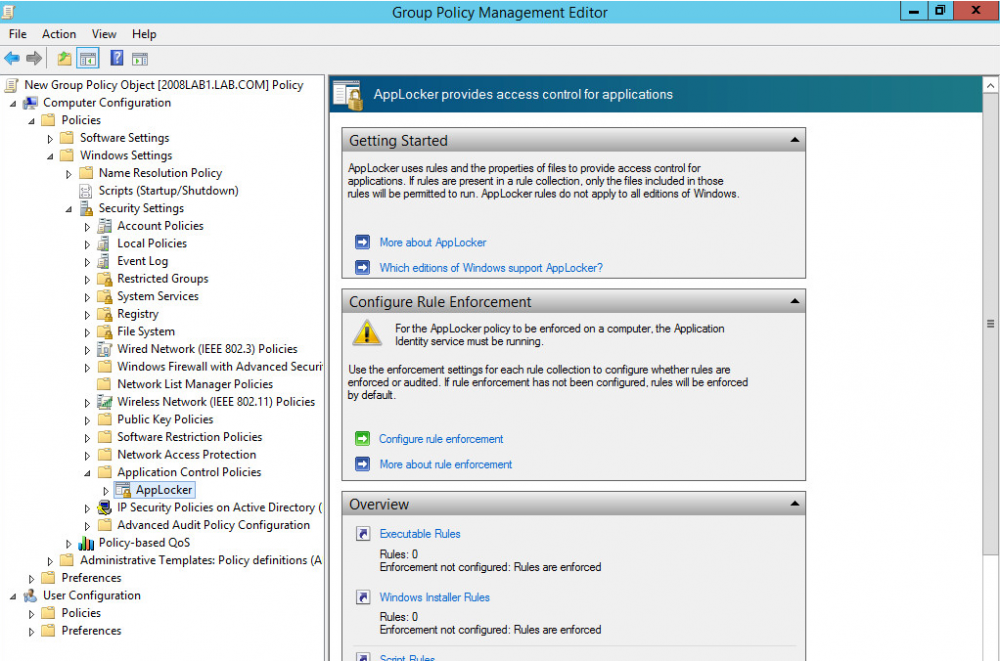Select Registry under Security Settings

(137, 314)
